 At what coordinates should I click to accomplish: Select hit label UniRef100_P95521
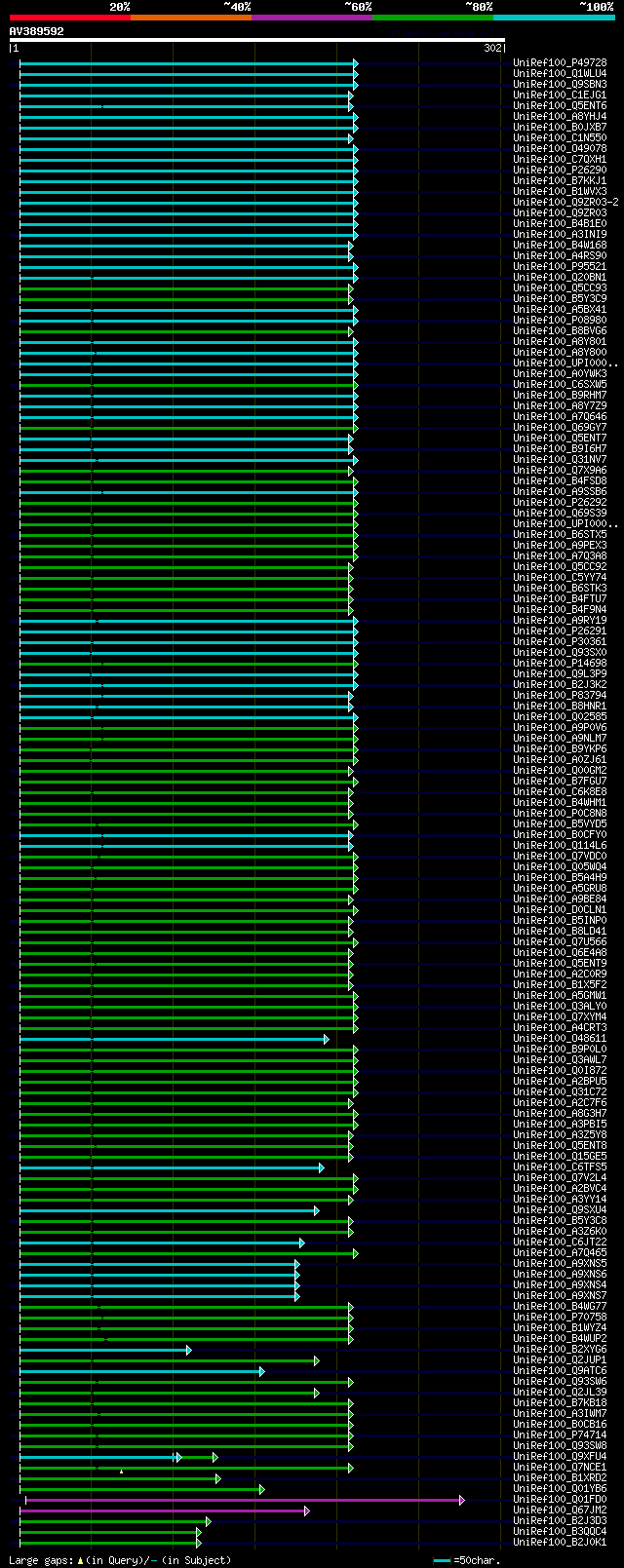pyautogui.click(x=560, y=266)
